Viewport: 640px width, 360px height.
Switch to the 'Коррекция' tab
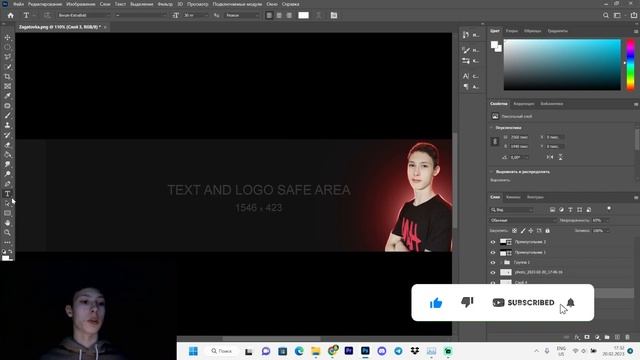(x=524, y=104)
